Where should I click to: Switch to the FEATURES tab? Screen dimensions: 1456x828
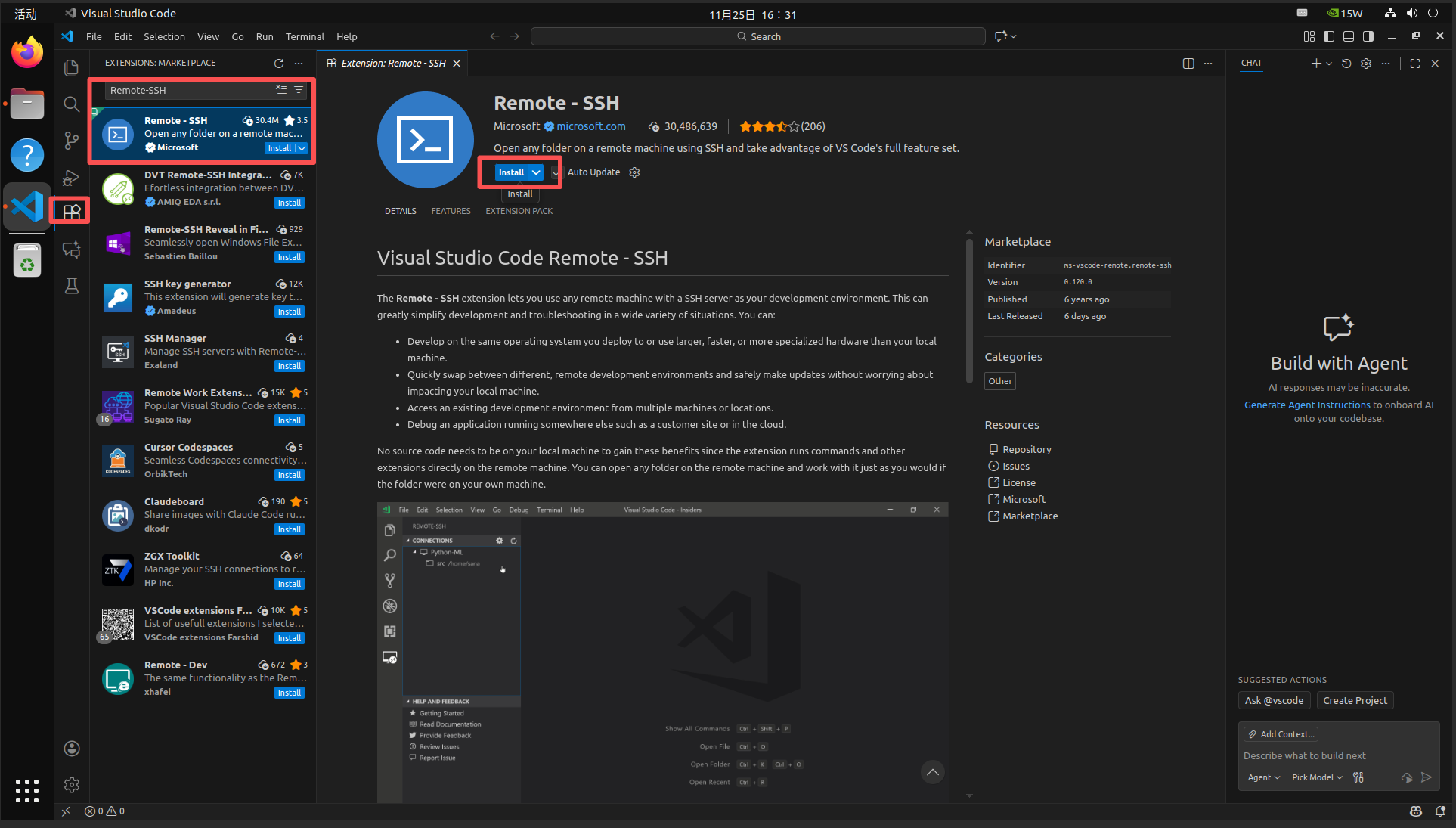click(x=451, y=211)
